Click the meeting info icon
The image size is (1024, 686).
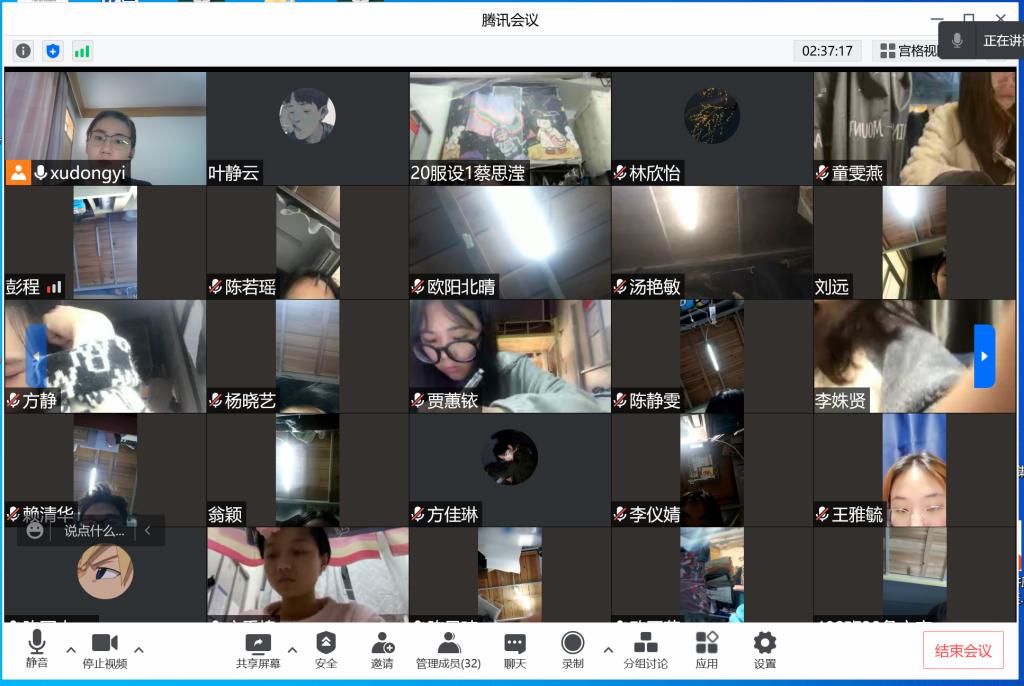(23, 50)
